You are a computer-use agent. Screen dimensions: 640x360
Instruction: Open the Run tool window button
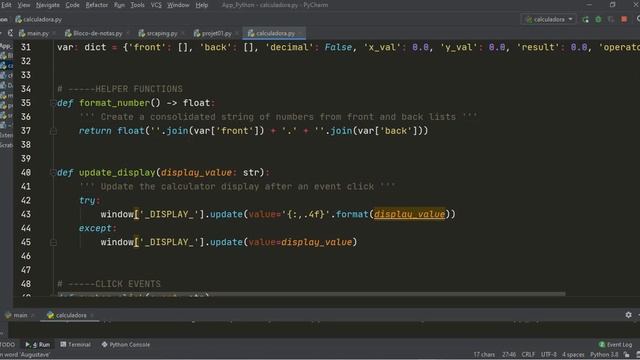tap(38, 344)
